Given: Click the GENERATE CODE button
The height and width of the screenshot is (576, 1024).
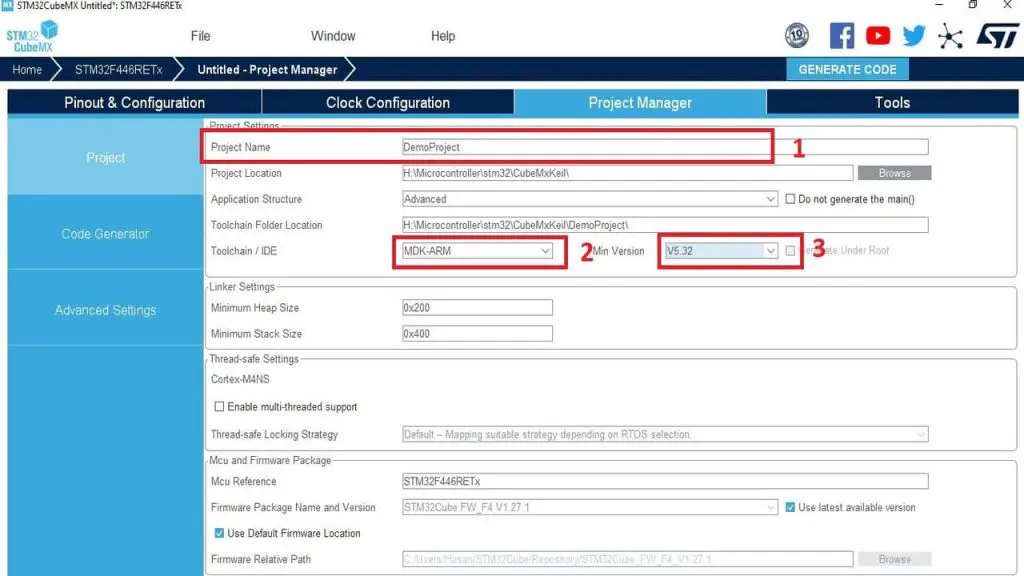Looking at the screenshot, I should point(847,69).
